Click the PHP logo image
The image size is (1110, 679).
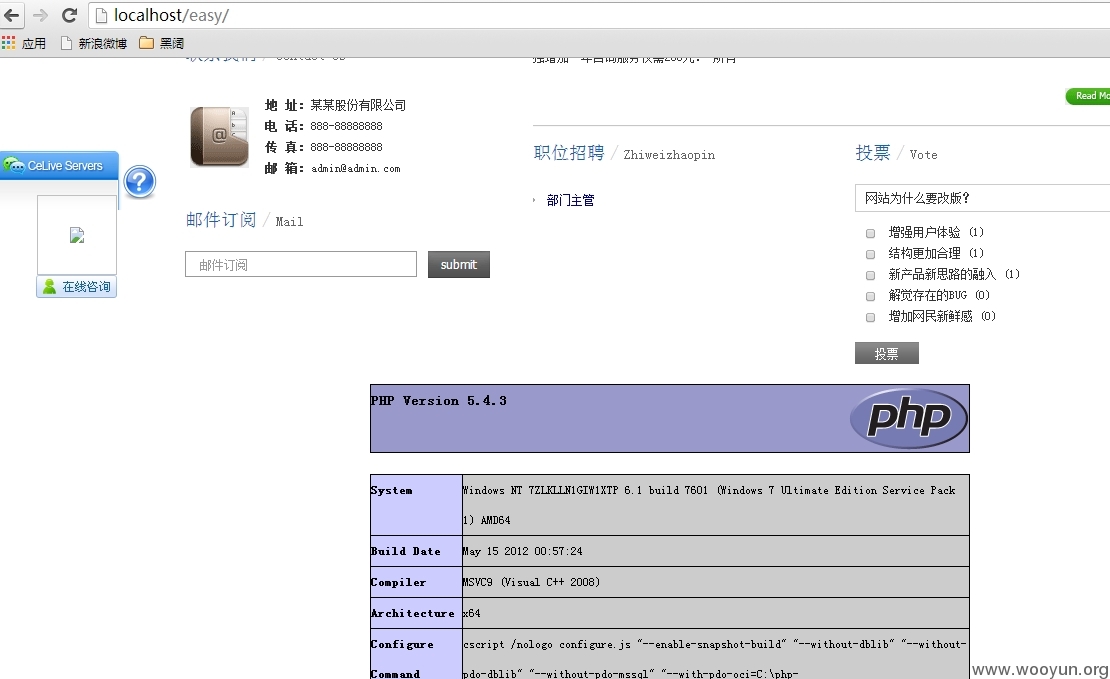909,418
